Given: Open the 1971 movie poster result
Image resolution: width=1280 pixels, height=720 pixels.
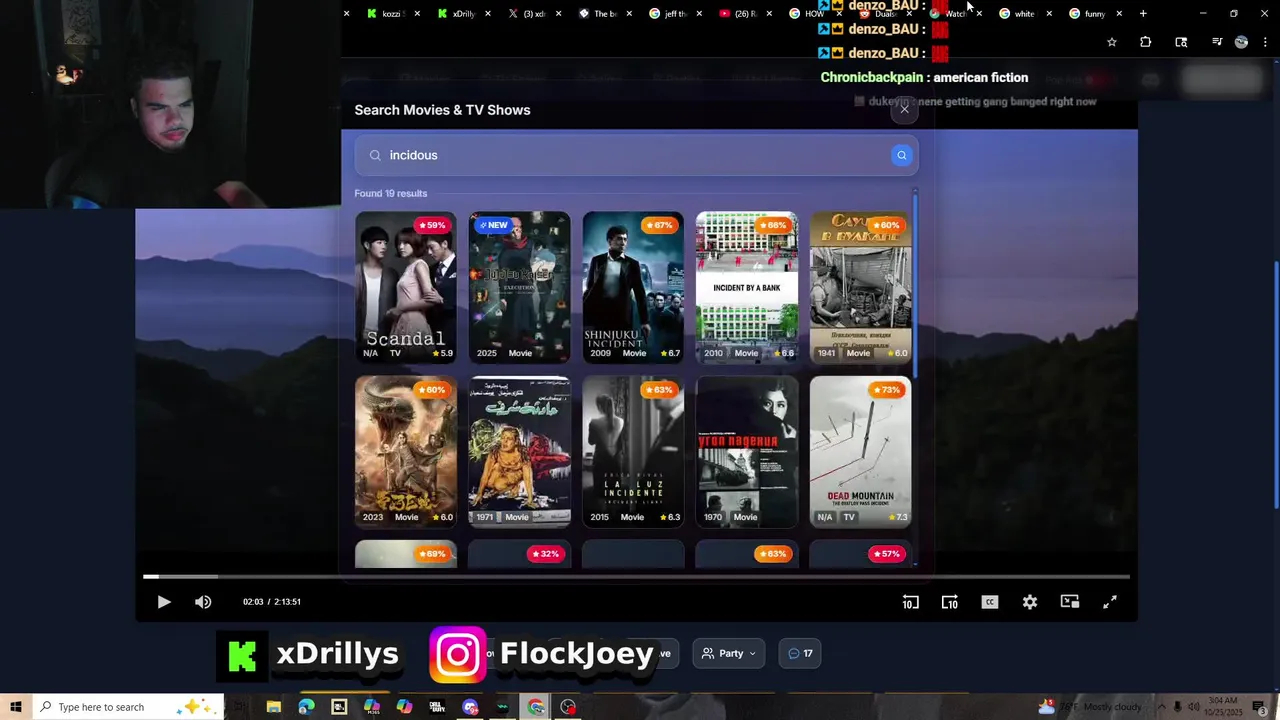Looking at the screenshot, I should [519, 451].
